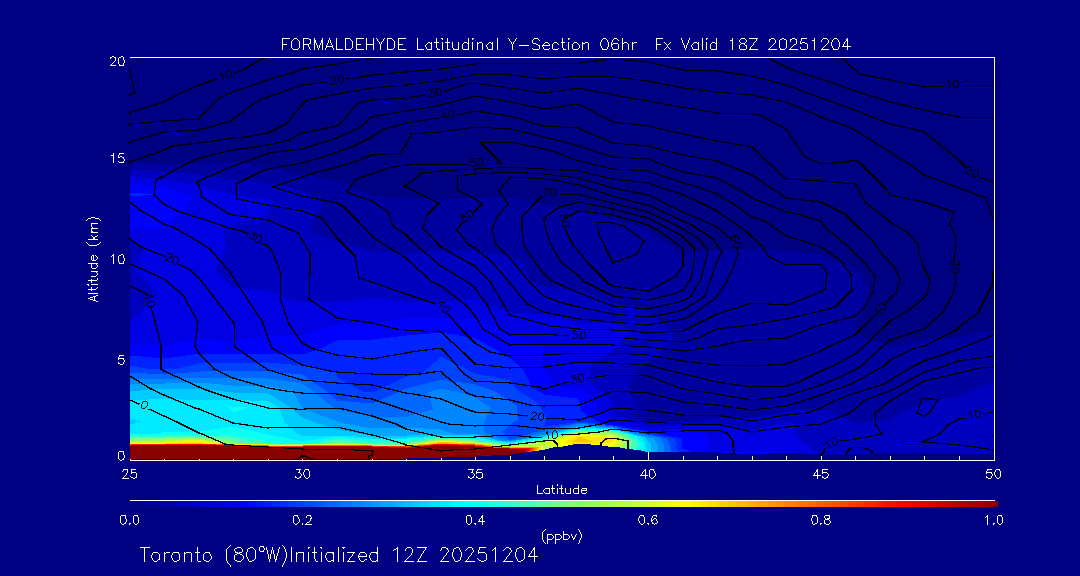The width and height of the screenshot is (1080, 576).
Task: Click the "Latitude" horizontal axis label
Action: pyautogui.click(x=561, y=489)
